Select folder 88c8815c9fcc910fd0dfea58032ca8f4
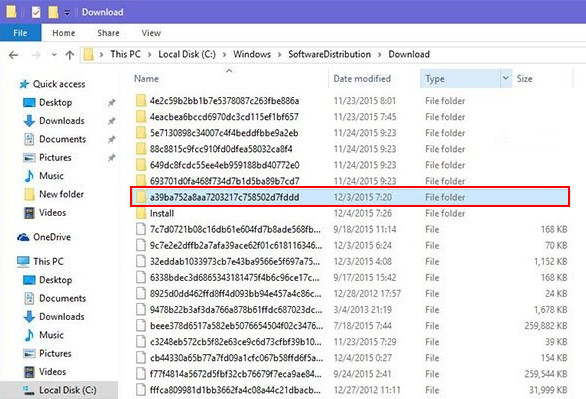Viewport: 586px width, 399px height. [x=221, y=149]
